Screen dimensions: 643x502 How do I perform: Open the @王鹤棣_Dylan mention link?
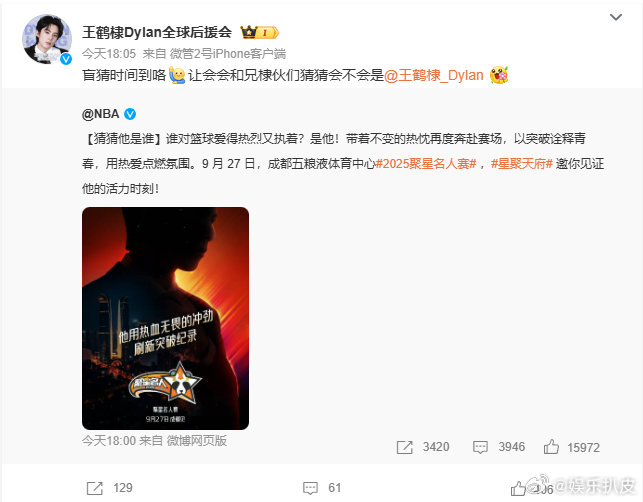tap(434, 75)
